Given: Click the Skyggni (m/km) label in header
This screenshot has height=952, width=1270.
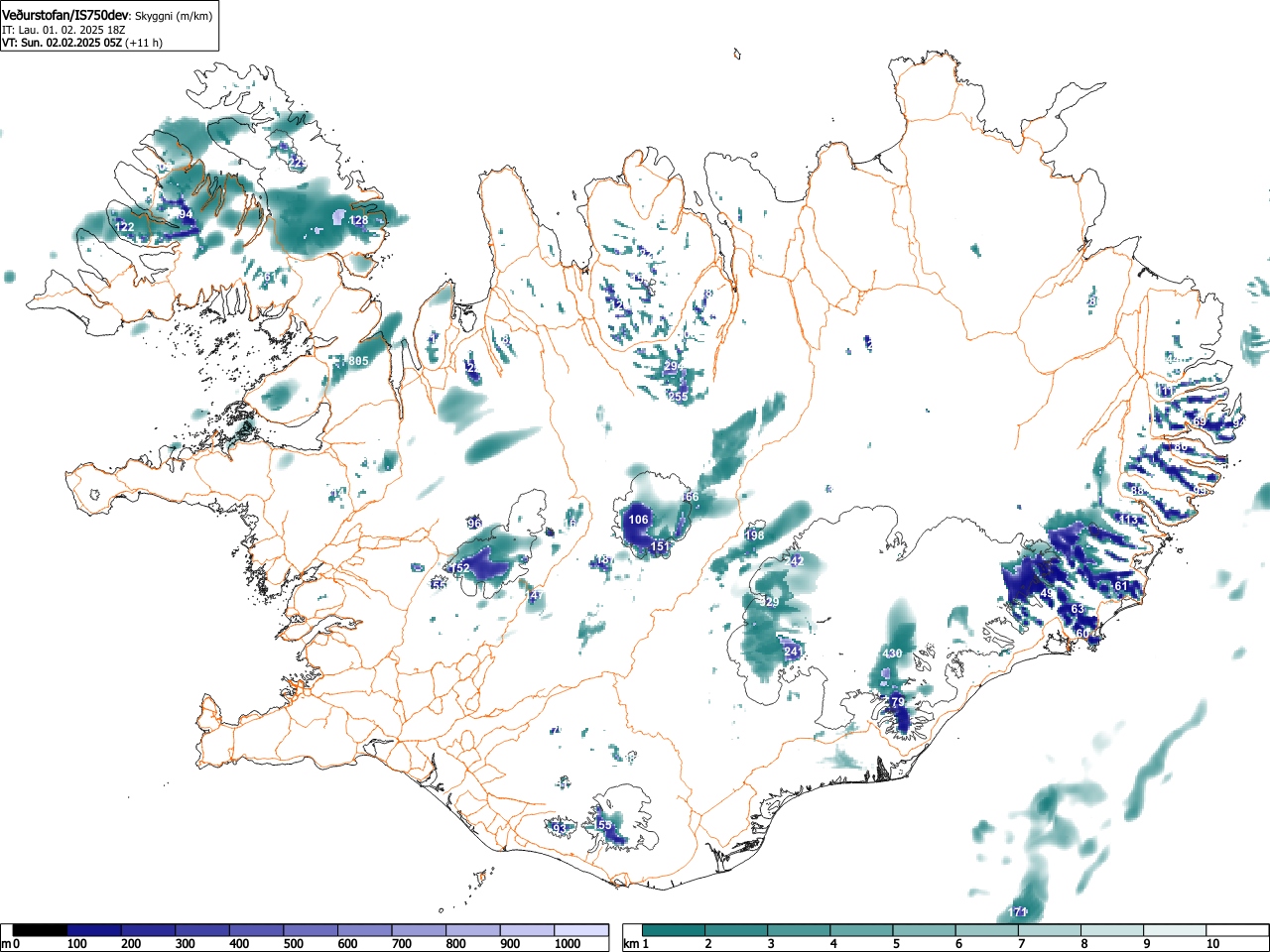Looking at the screenshot, I should 175,15.
